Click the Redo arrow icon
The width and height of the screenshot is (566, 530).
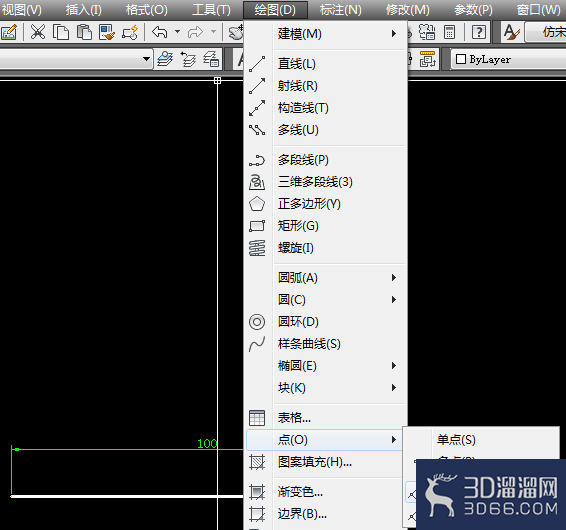tap(195, 32)
